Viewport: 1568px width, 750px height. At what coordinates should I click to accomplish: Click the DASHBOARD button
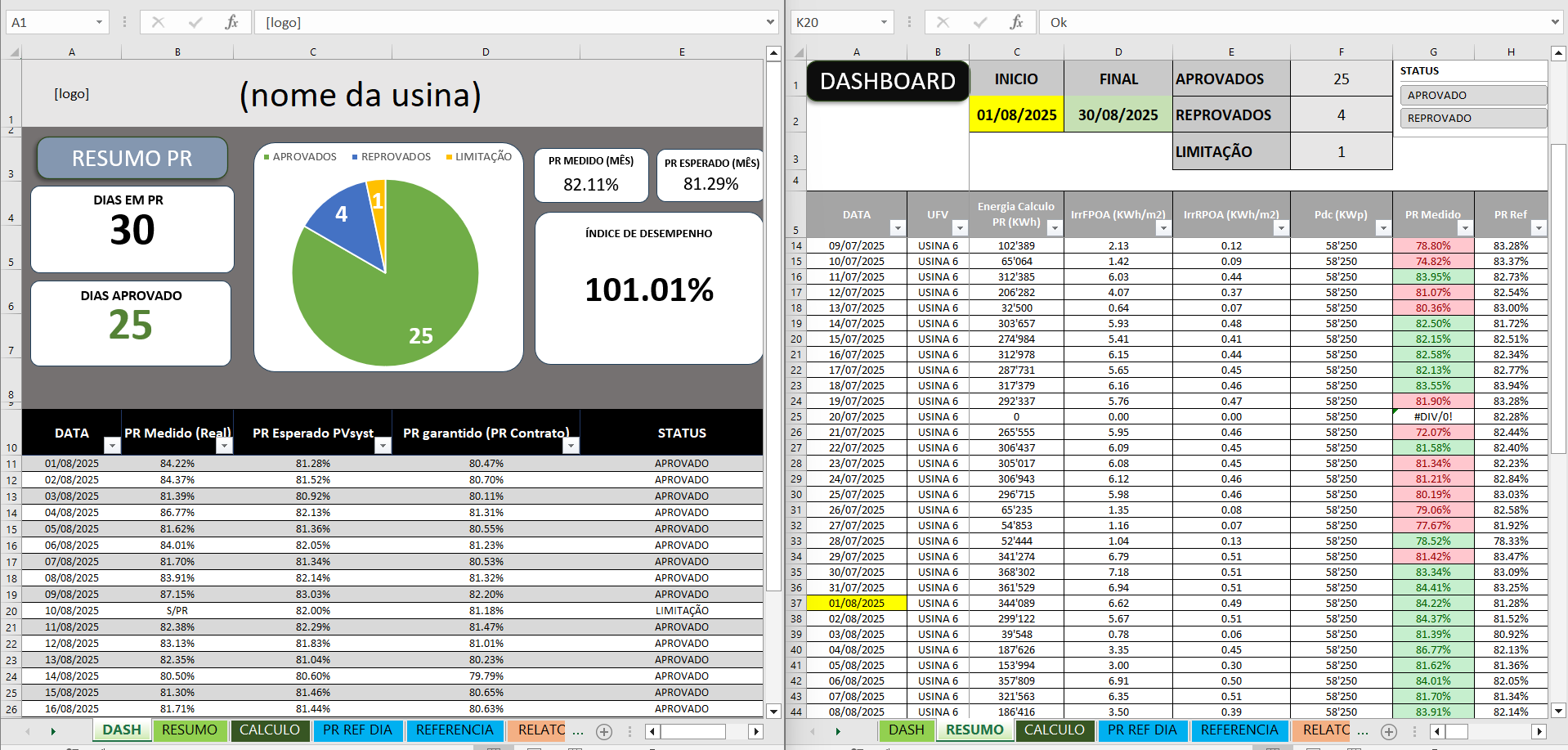pyautogui.click(x=886, y=81)
